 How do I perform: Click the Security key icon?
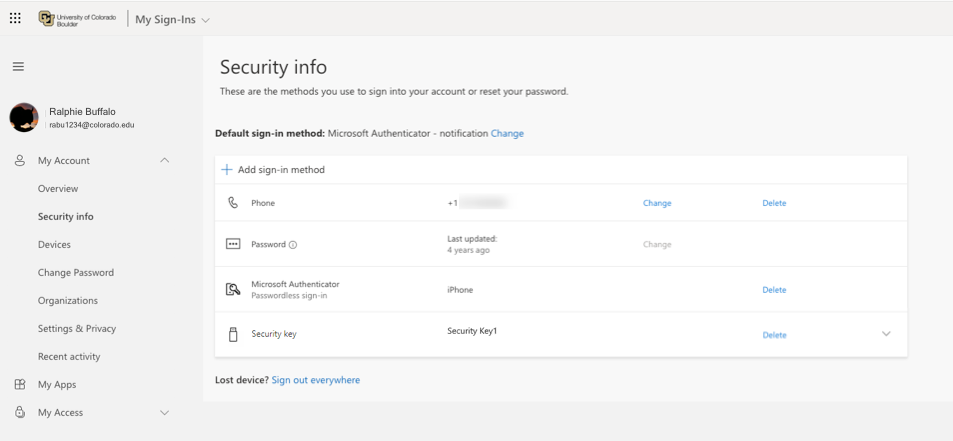tap(233, 334)
